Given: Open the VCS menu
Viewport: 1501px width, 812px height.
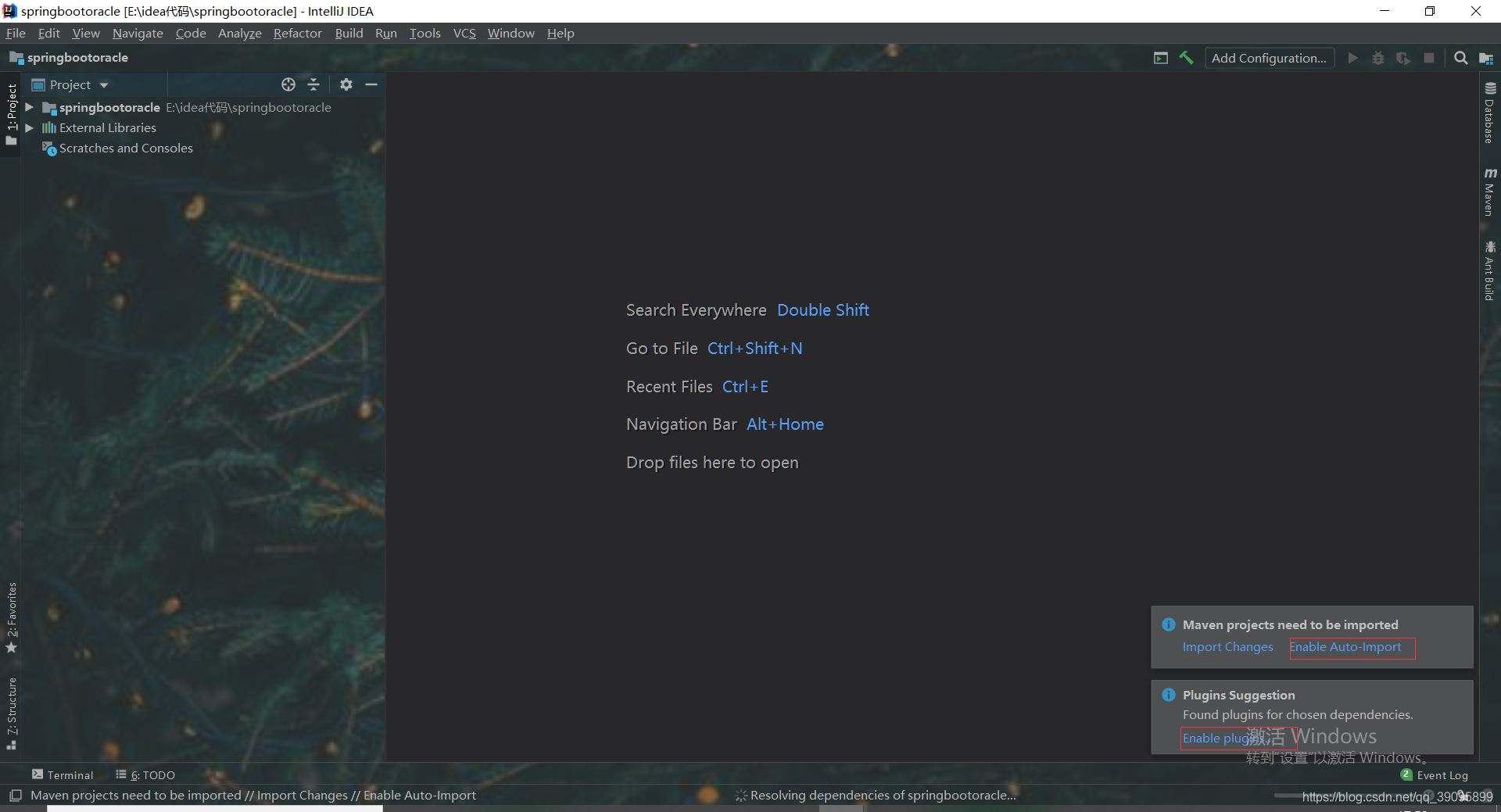Looking at the screenshot, I should click(464, 33).
